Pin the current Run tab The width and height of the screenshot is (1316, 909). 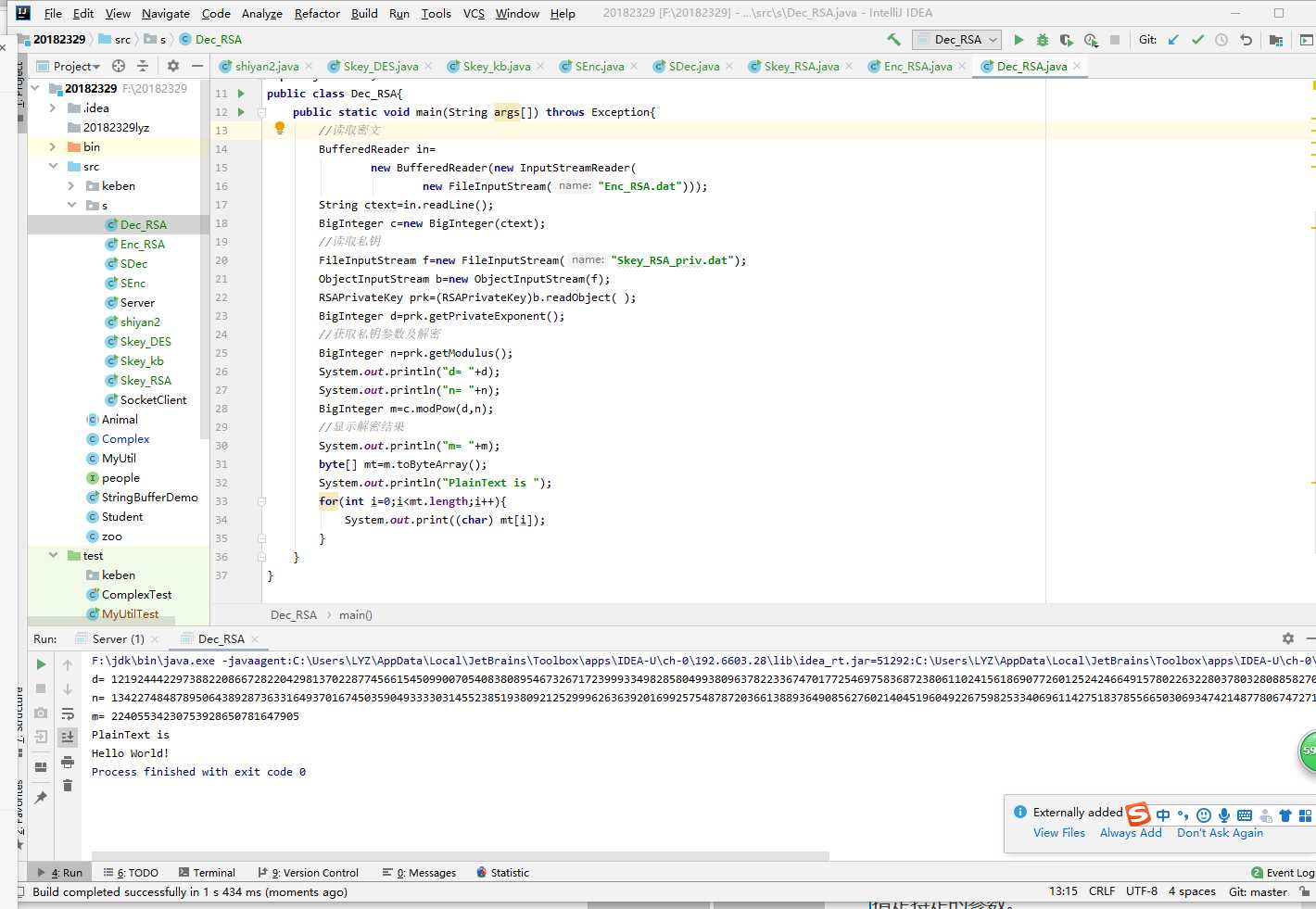(x=41, y=797)
